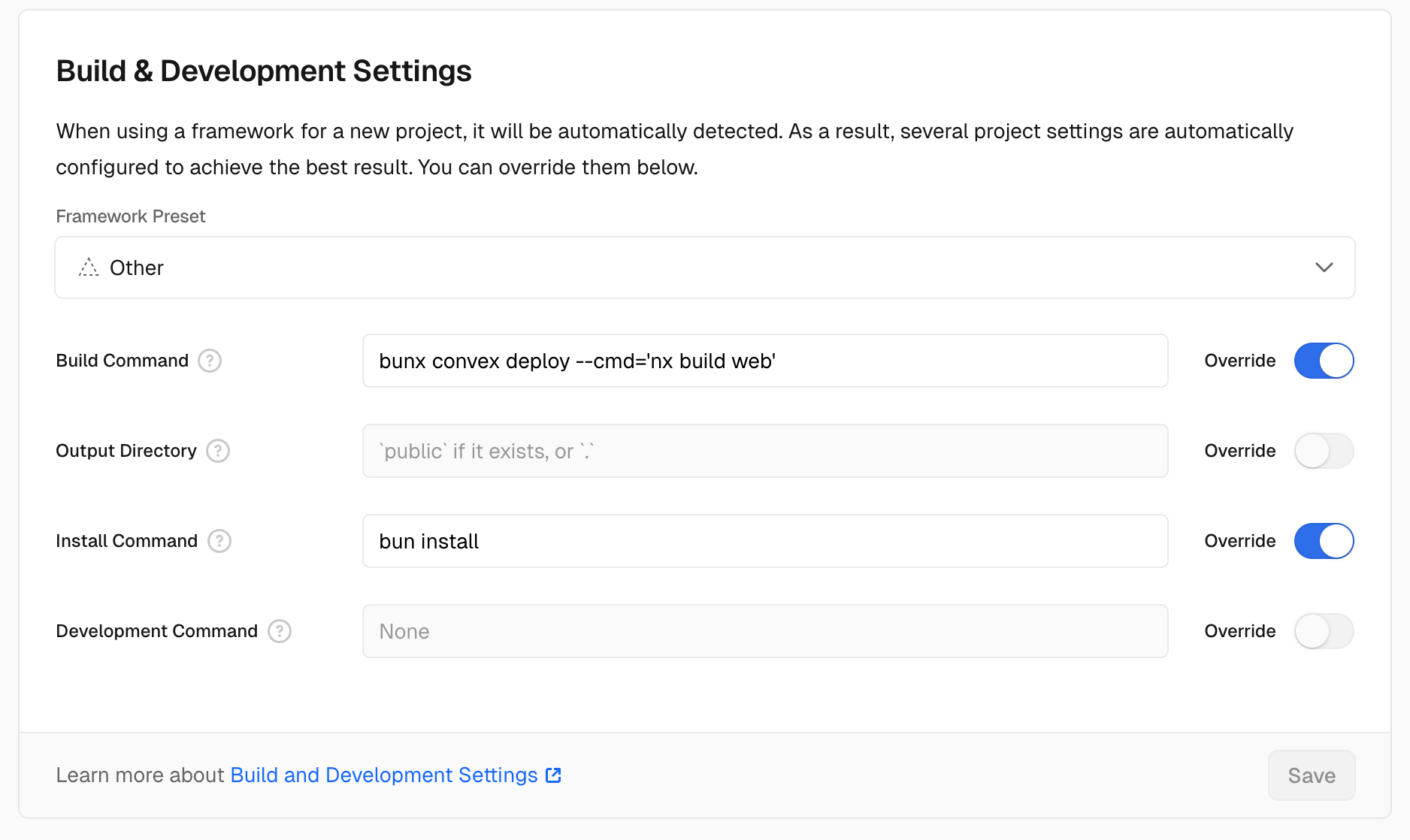The width and height of the screenshot is (1410, 840).
Task: Click the 'Learn more about' text
Action: coord(140,775)
